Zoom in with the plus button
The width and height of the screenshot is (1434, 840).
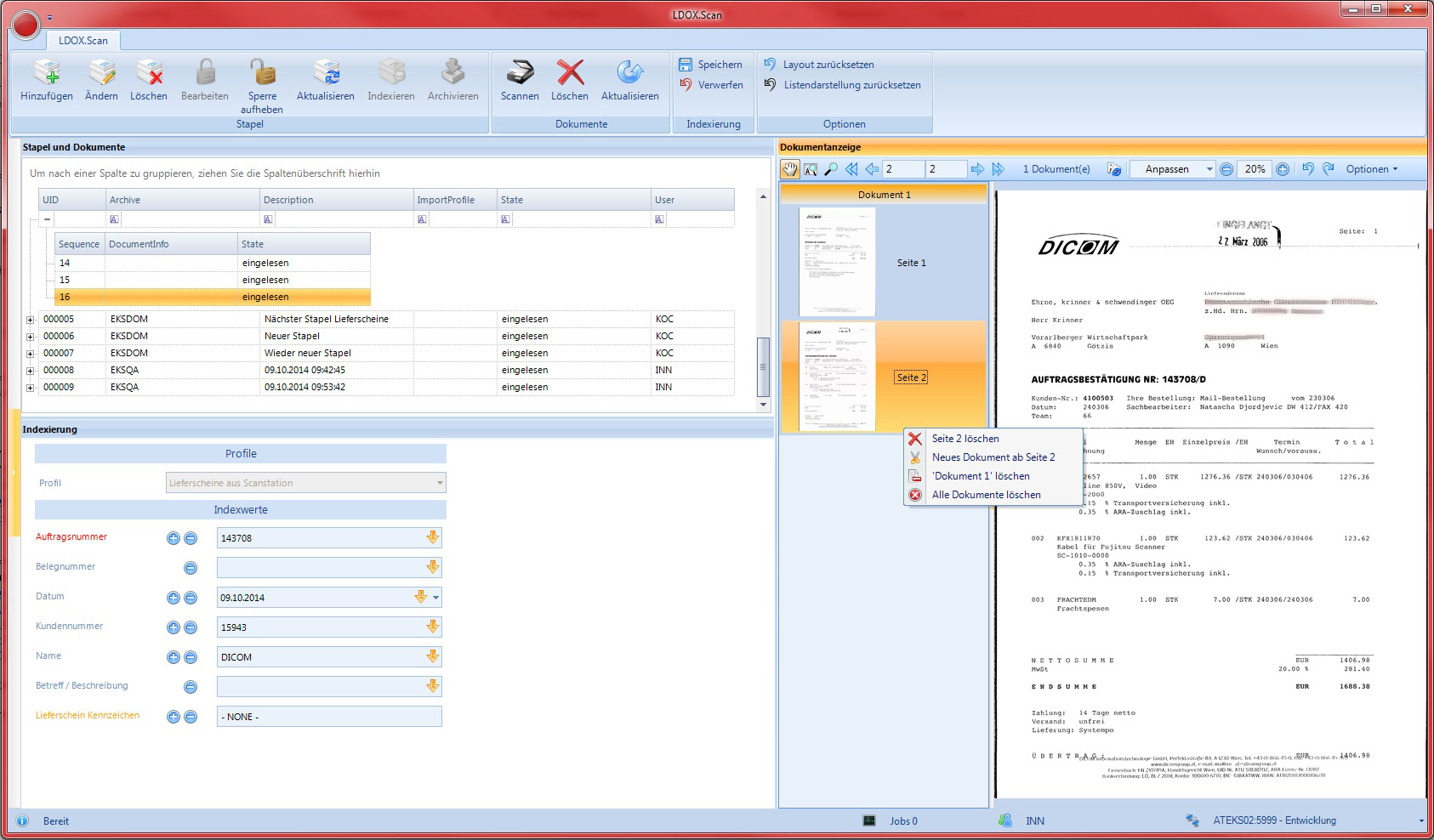coord(1283,169)
